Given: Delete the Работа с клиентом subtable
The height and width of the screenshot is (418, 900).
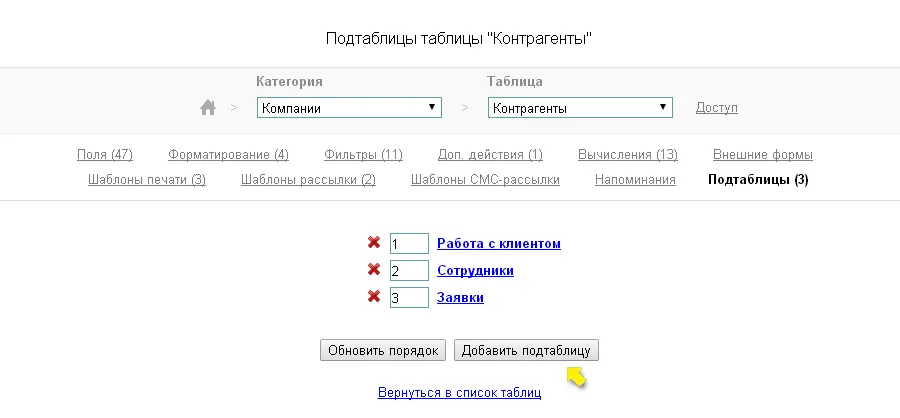Looking at the screenshot, I should pos(374,242).
